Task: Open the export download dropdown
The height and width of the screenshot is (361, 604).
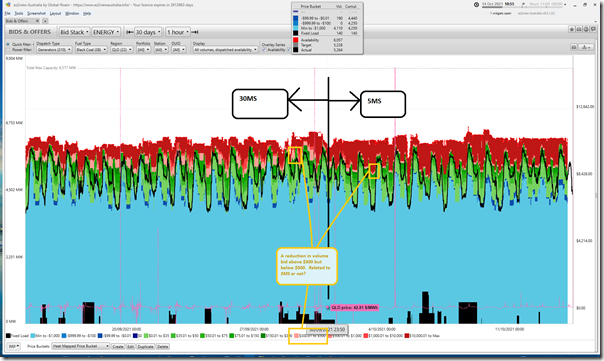Action: tap(586, 47)
